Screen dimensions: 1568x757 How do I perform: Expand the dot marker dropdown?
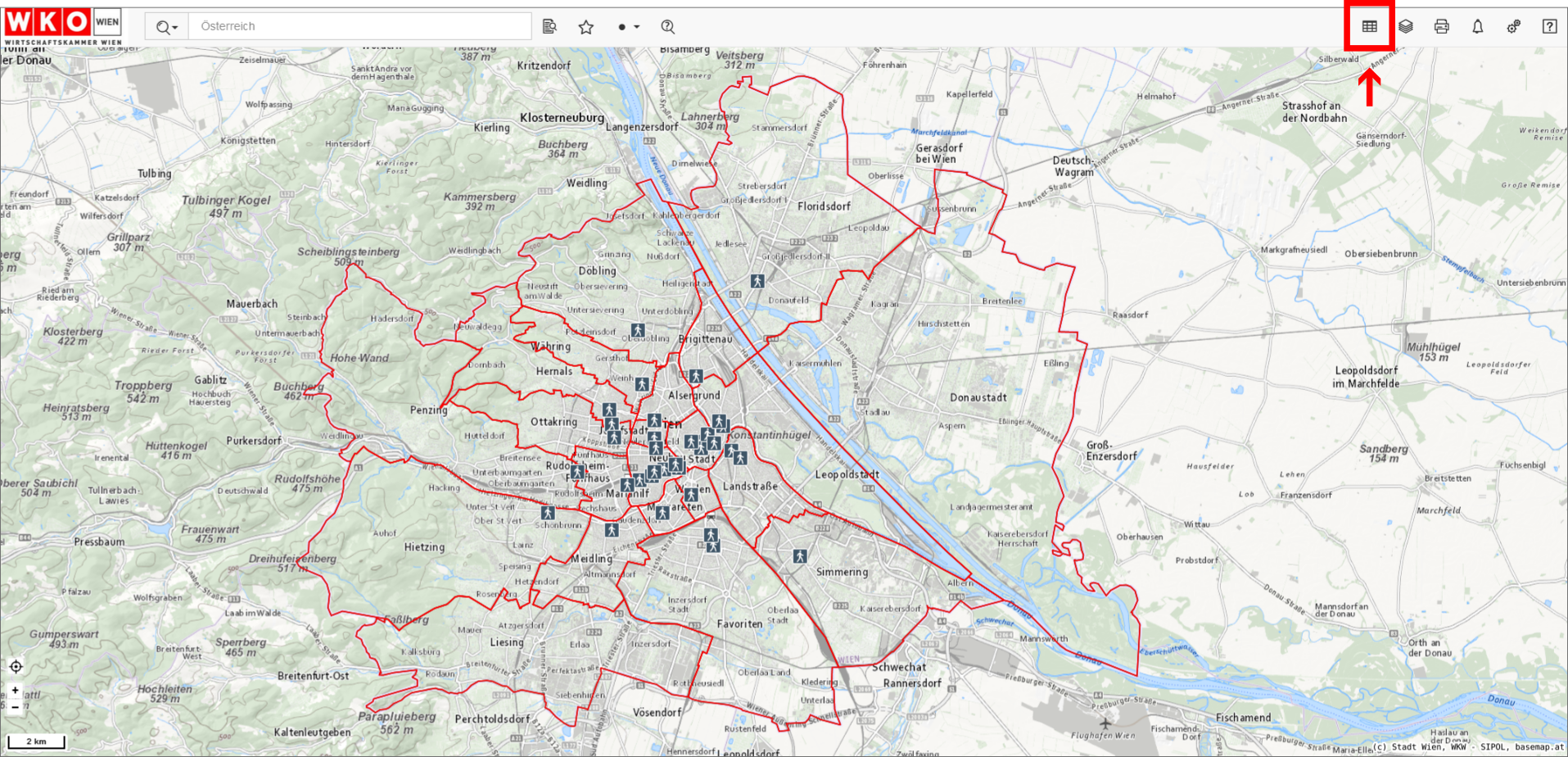(x=628, y=27)
